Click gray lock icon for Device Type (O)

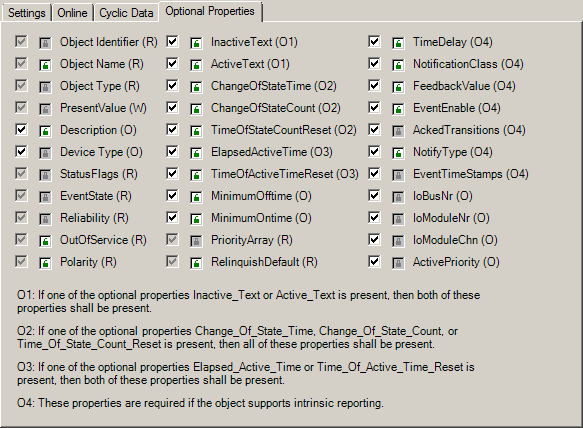tap(45, 153)
